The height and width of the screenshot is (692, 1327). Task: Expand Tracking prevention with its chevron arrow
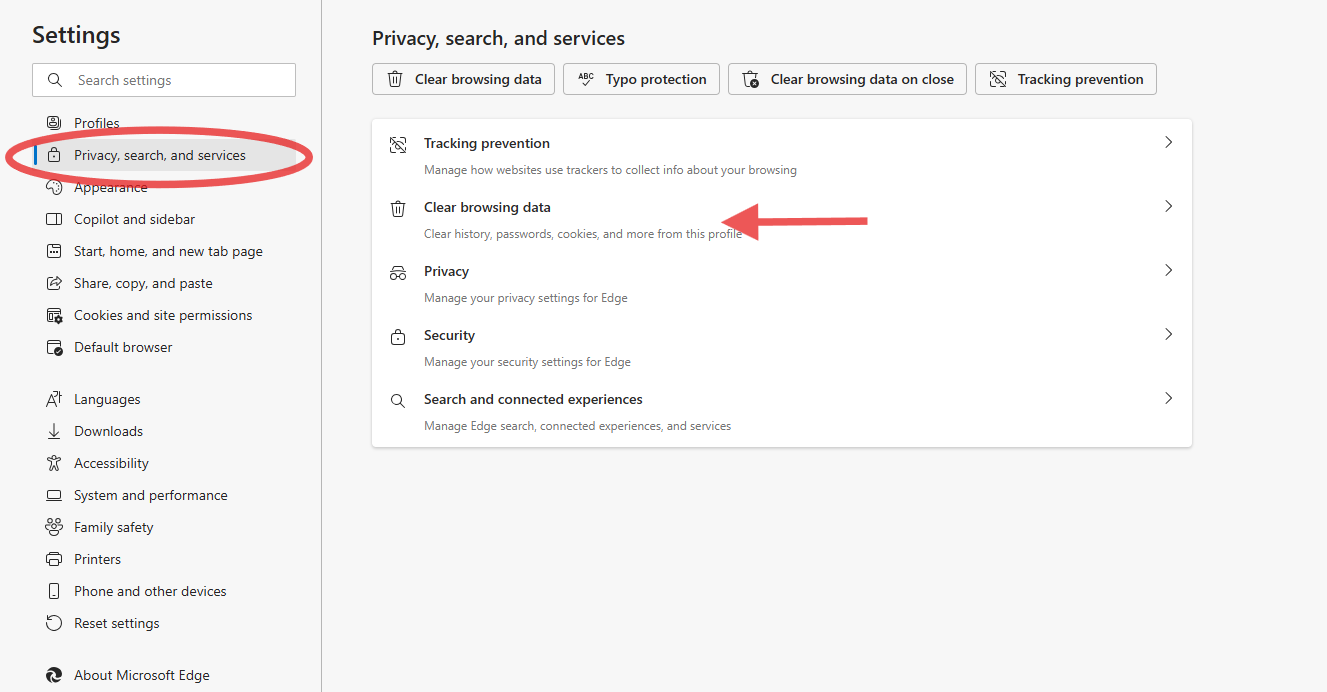[x=1168, y=143]
